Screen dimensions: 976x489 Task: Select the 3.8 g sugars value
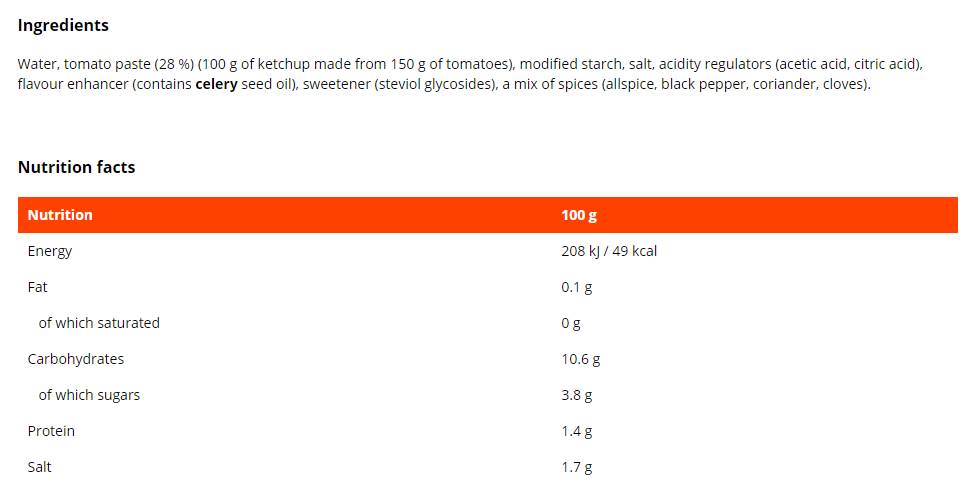pyautogui.click(x=577, y=395)
